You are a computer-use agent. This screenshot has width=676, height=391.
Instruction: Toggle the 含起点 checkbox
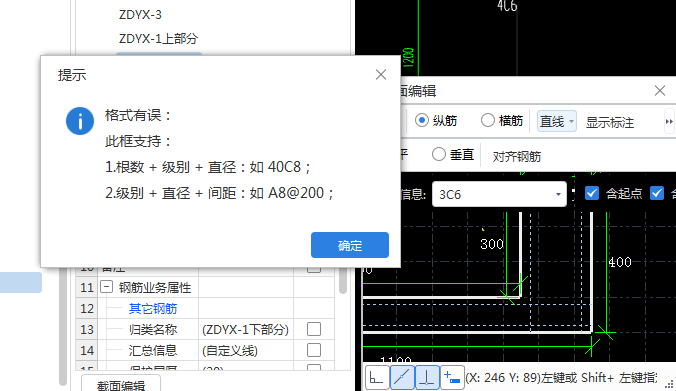(592, 193)
